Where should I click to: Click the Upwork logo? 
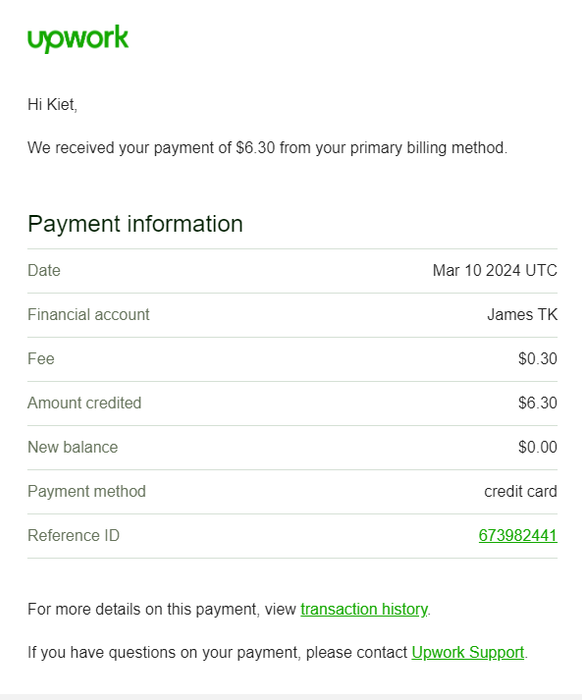(x=78, y=38)
